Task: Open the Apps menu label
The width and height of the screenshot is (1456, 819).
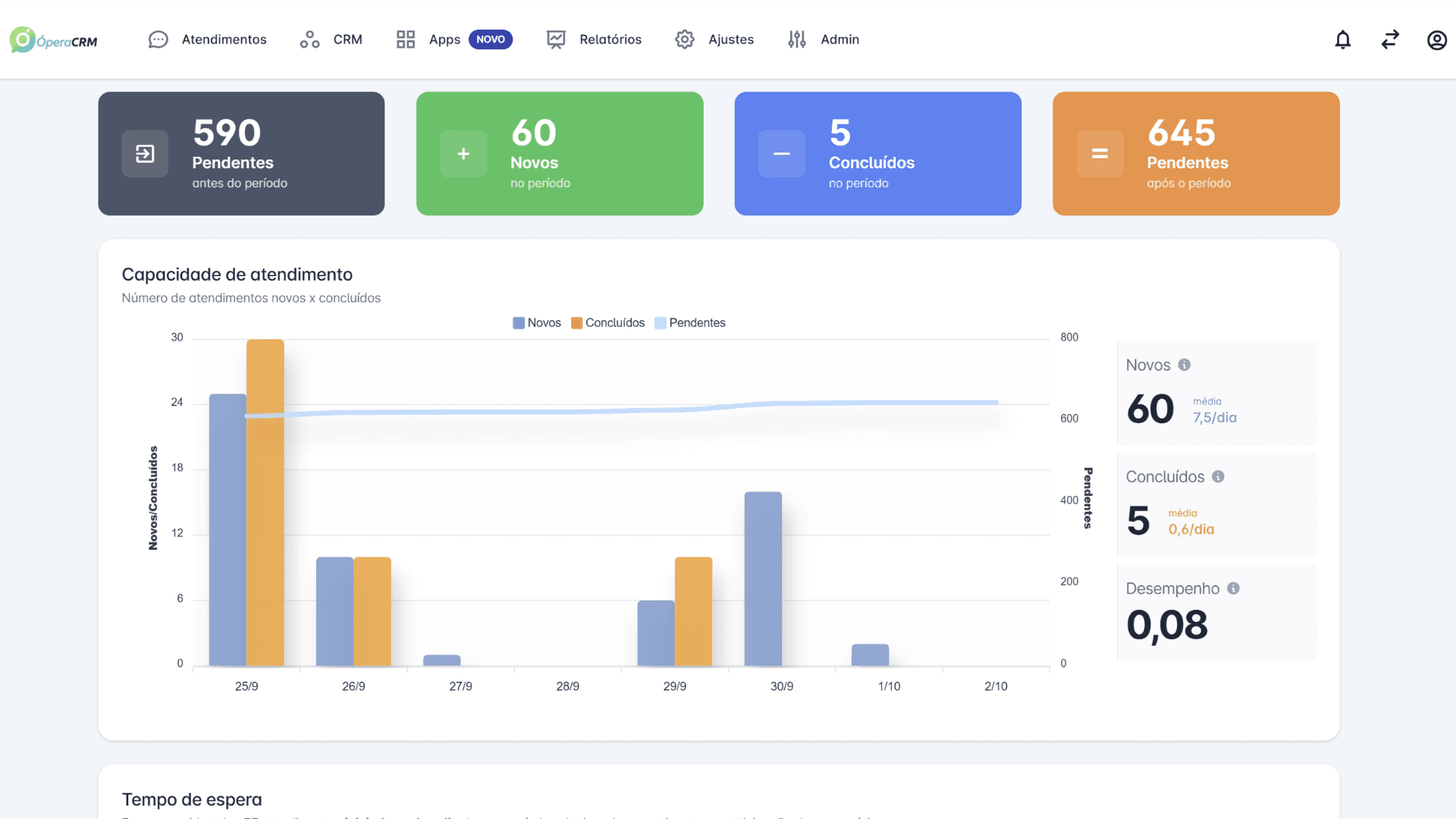Action: coord(444,39)
